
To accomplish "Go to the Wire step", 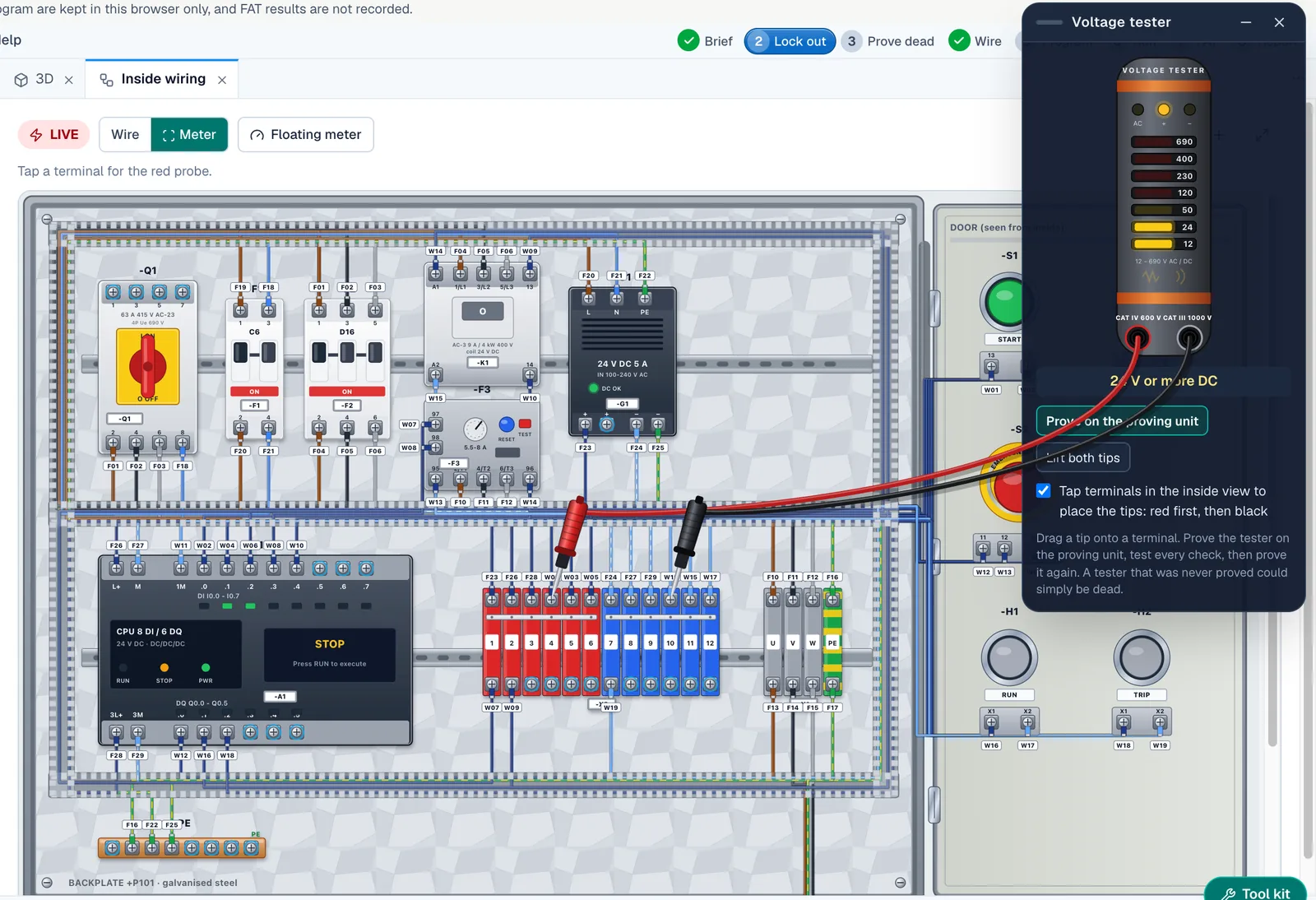I will pos(975,41).
